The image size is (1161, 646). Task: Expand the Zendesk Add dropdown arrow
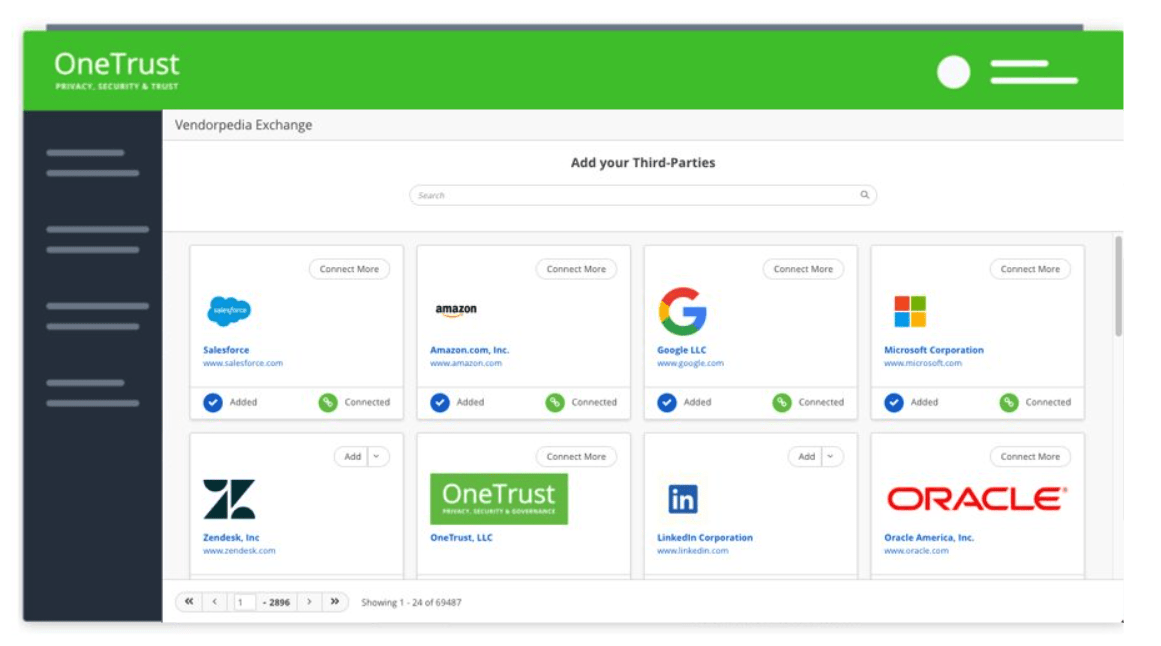(x=377, y=456)
